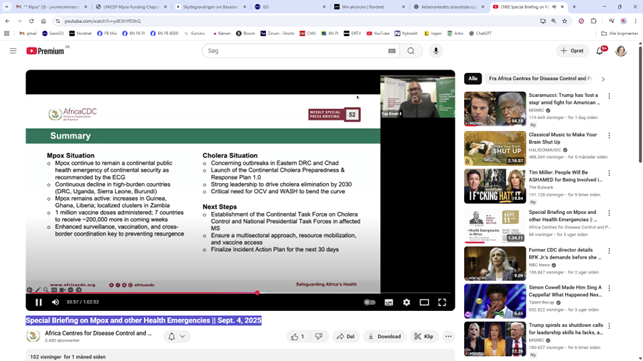The height and width of the screenshot is (361, 643).
Task: Open Alle bogmærker folder
Action: (619, 33)
